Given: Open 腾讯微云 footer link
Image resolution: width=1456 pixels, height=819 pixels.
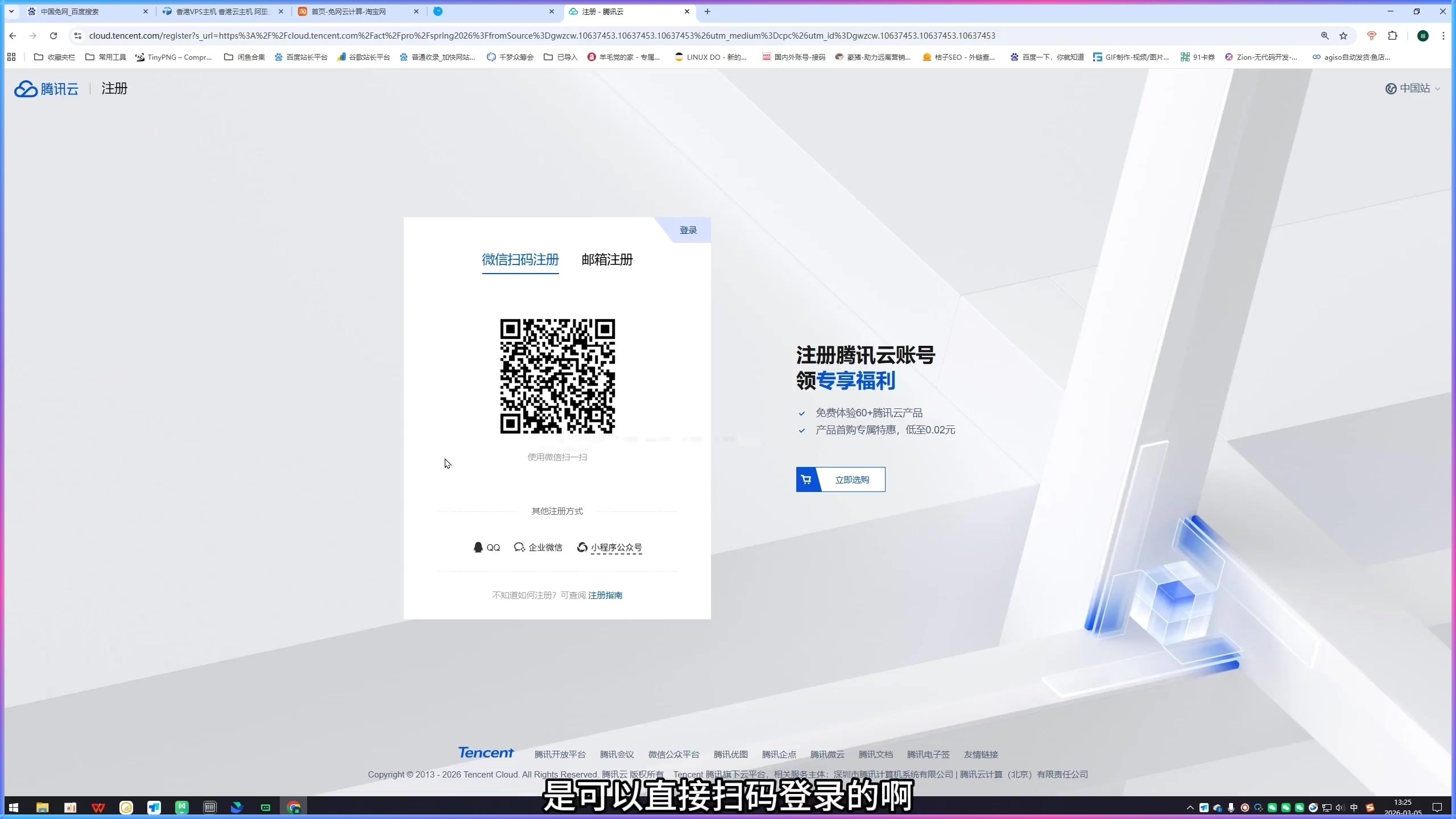Looking at the screenshot, I should tap(827, 754).
